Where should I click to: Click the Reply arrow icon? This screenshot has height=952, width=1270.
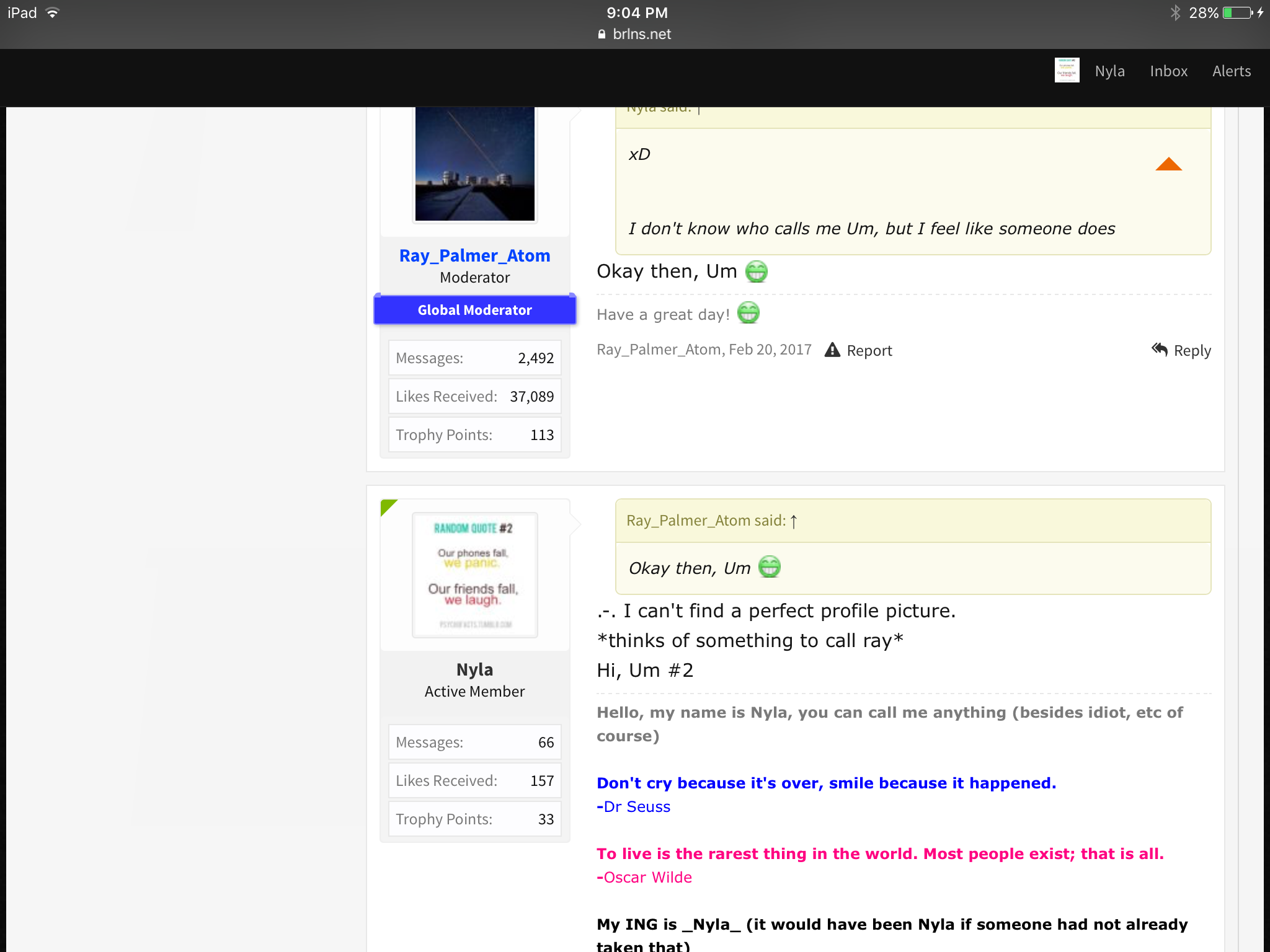pyautogui.click(x=1160, y=350)
